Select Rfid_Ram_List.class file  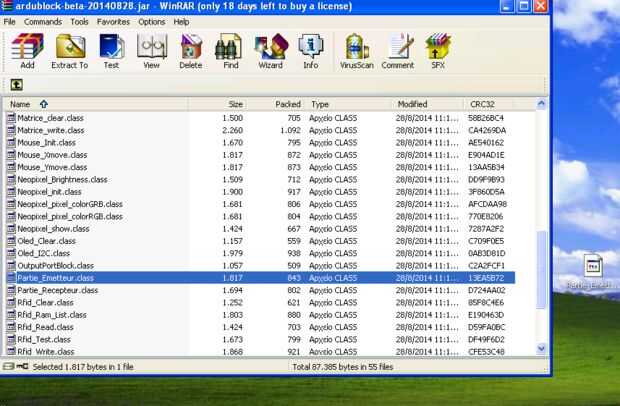point(52,315)
